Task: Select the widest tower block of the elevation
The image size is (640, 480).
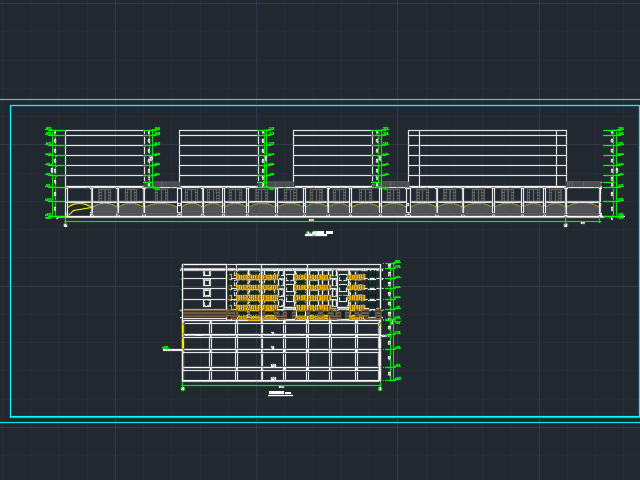Action: point(487,158)
